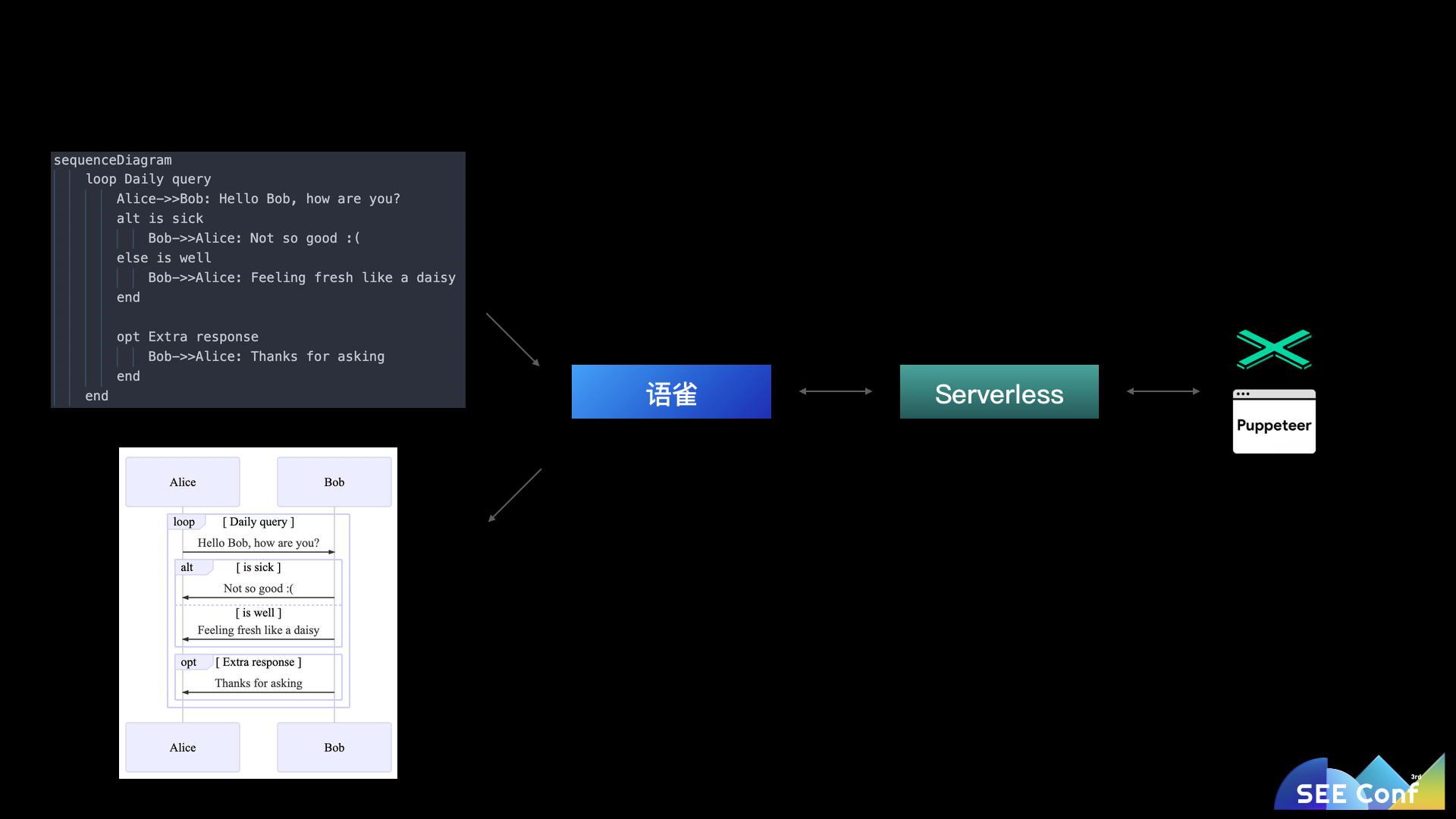1456x819 pixels.
Task: Click the bottom Bob participant box
Action: (334, 748)
